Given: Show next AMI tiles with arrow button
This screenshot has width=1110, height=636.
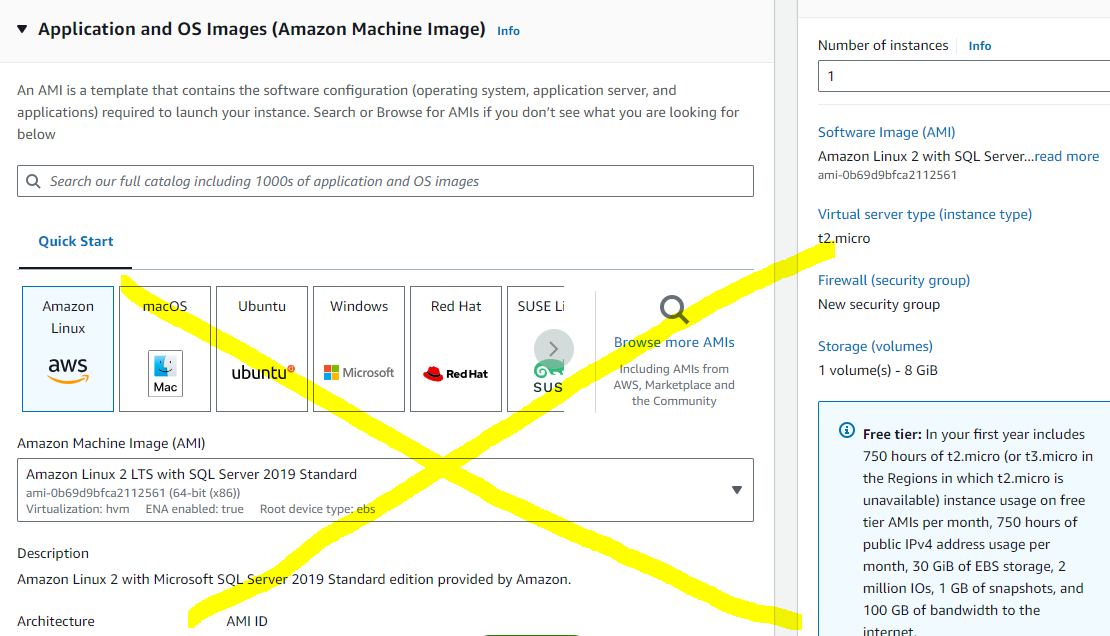Looking at the screenshot, I should 554,348.
